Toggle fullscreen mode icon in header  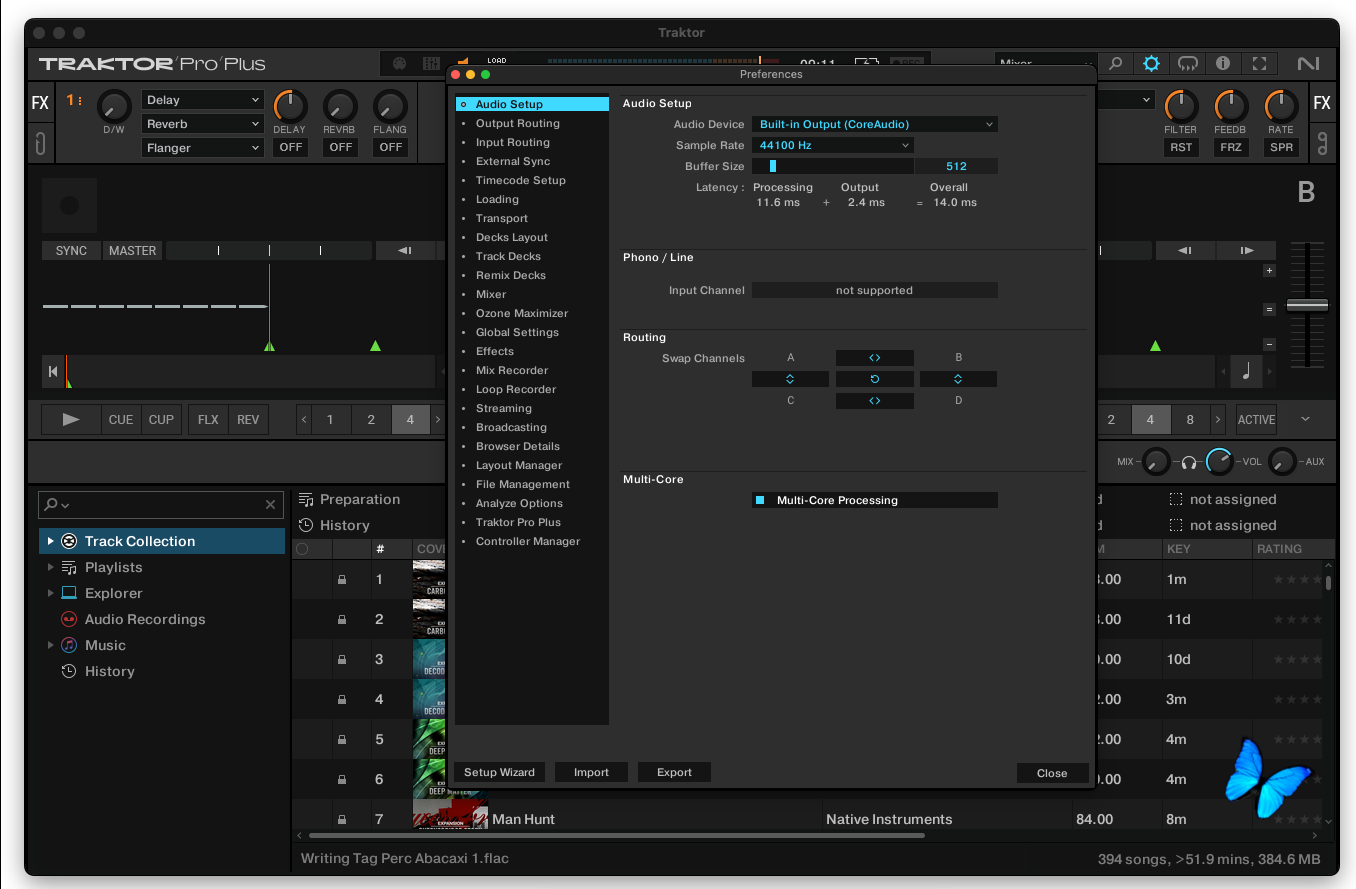click(x=1259, y=64)
